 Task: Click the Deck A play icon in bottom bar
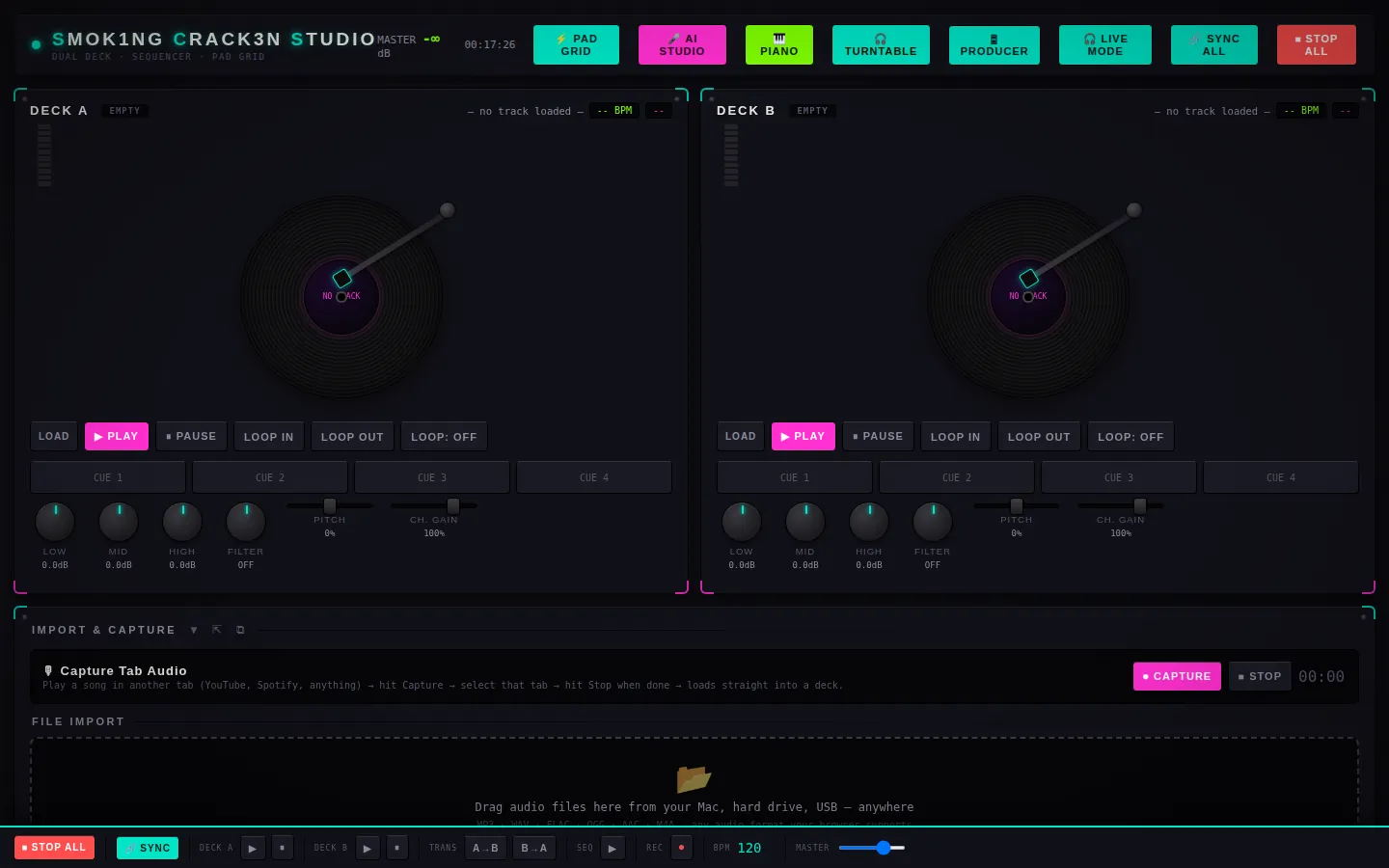[253, 848]
